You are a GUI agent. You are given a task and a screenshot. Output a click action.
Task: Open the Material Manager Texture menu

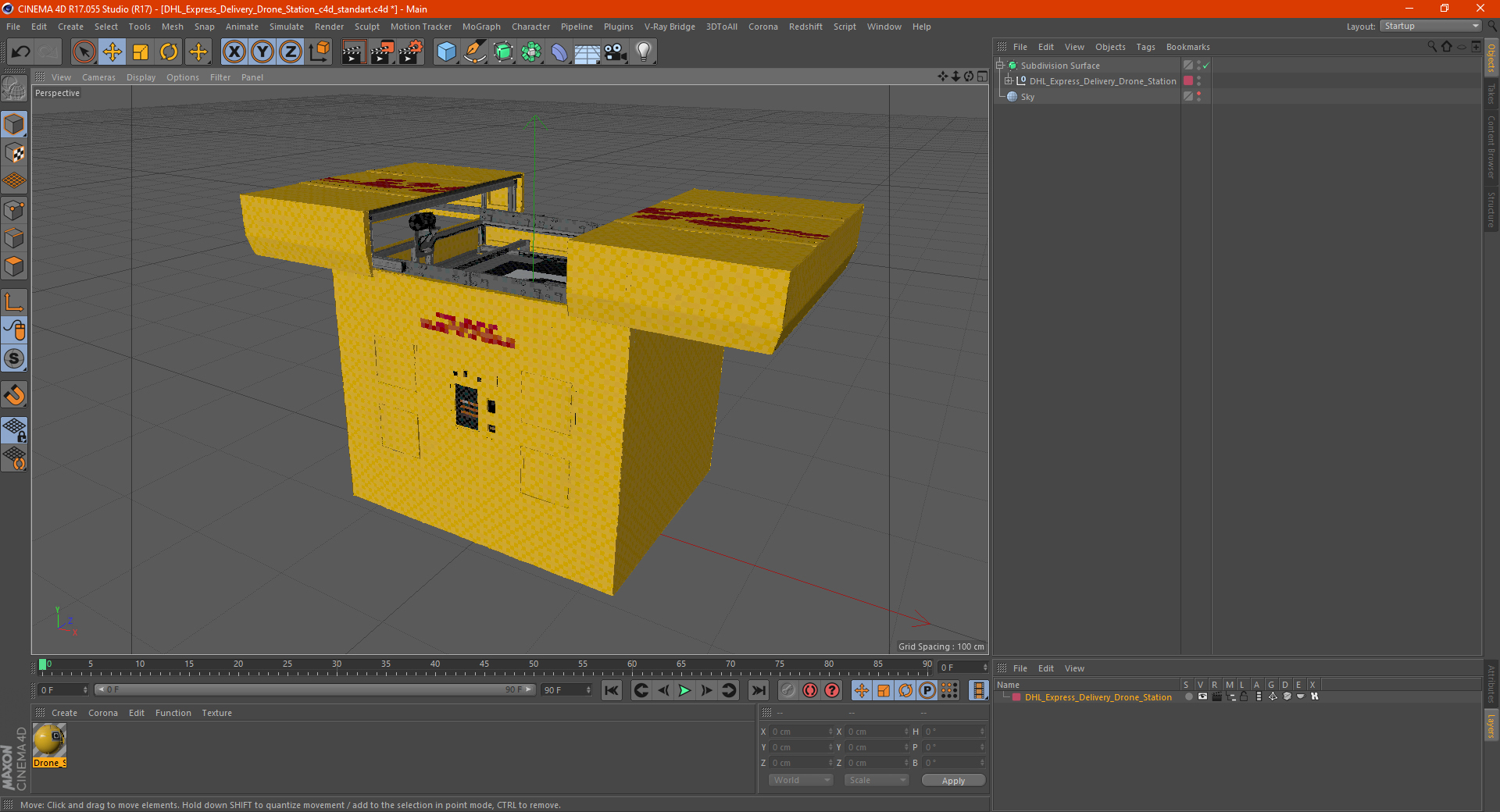[x=216, y=713]
